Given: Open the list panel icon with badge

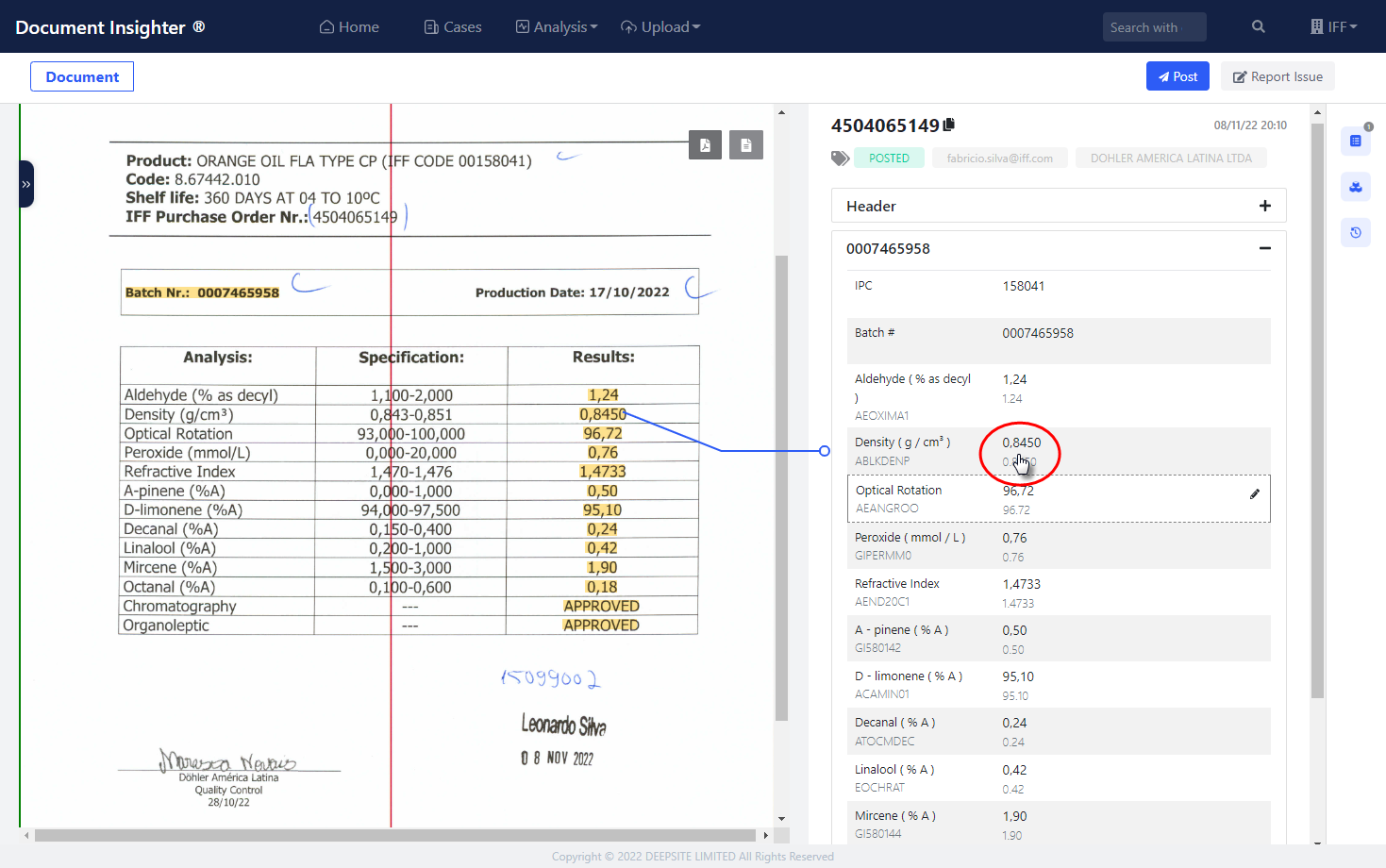Looking at the screenshot, I should pos(1355,142).
